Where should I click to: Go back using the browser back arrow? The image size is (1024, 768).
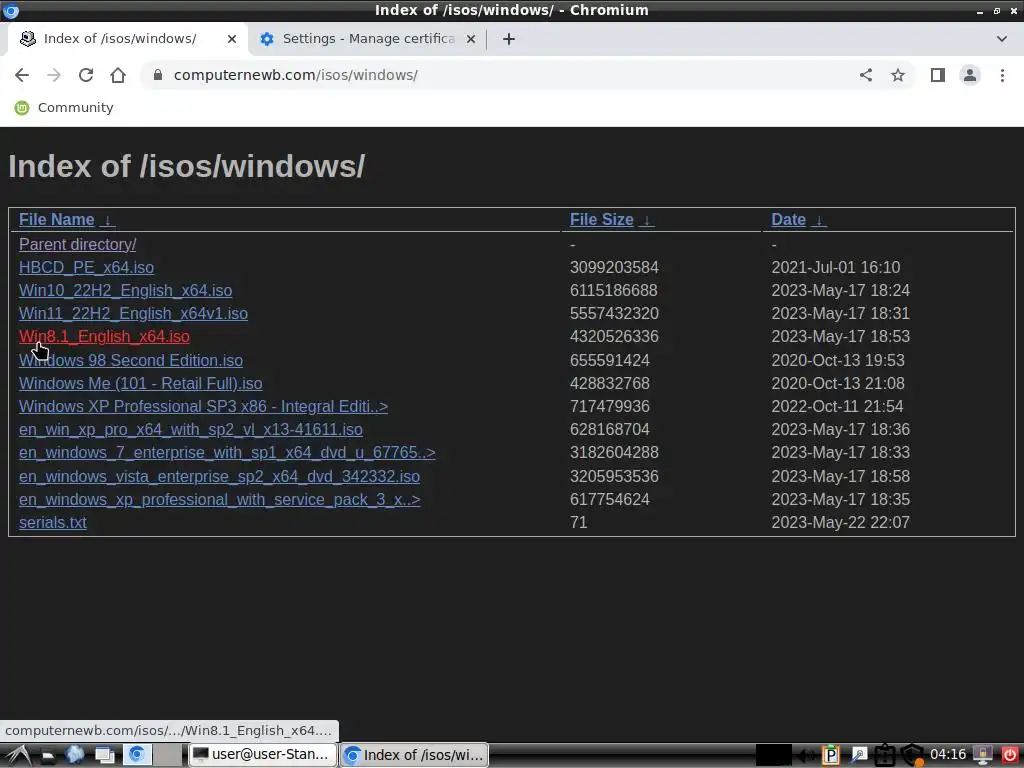tap(22, 75)
